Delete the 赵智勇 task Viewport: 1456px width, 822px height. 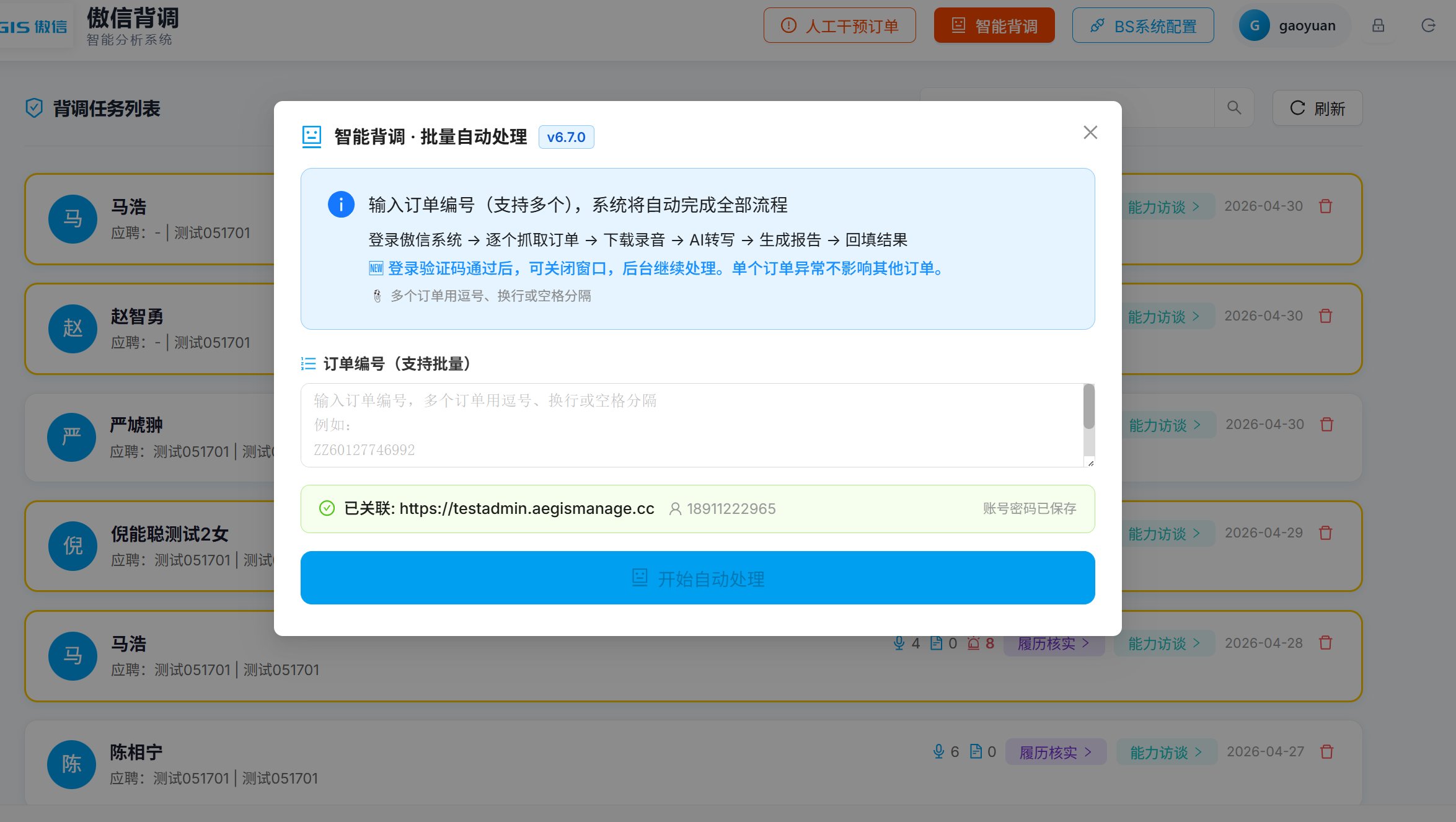point(1326,316)
